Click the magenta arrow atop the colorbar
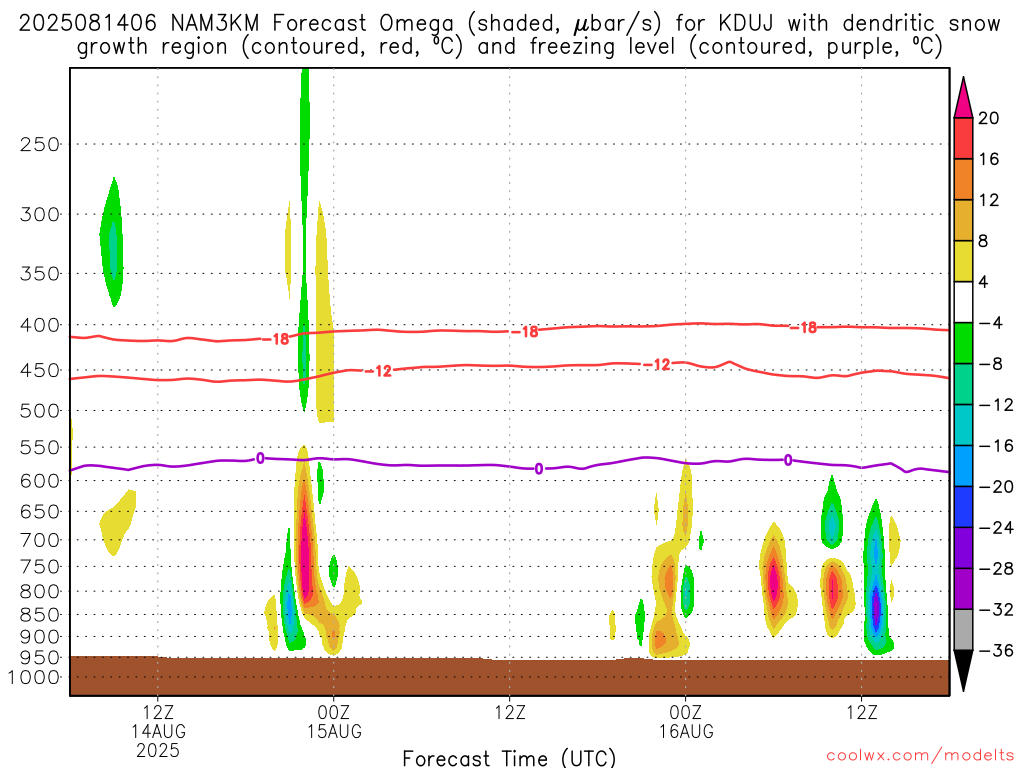Viewport: 1024px width, 768px height. click(x=963, y=100)
